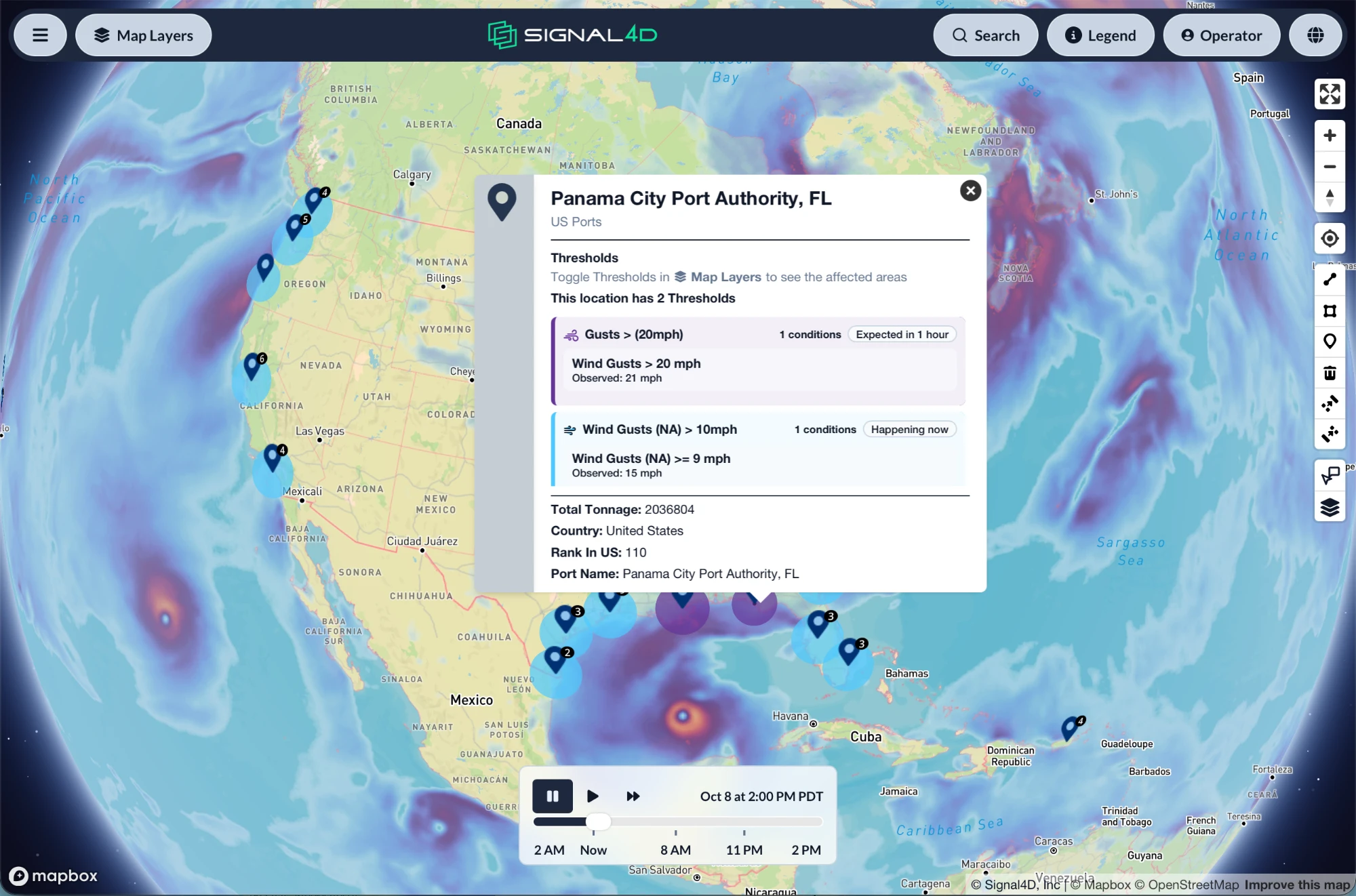Enter fullscreen map mode
Image resolution: width=1356 pixels, height=896 pixels.
click(x=1330, y=94)
